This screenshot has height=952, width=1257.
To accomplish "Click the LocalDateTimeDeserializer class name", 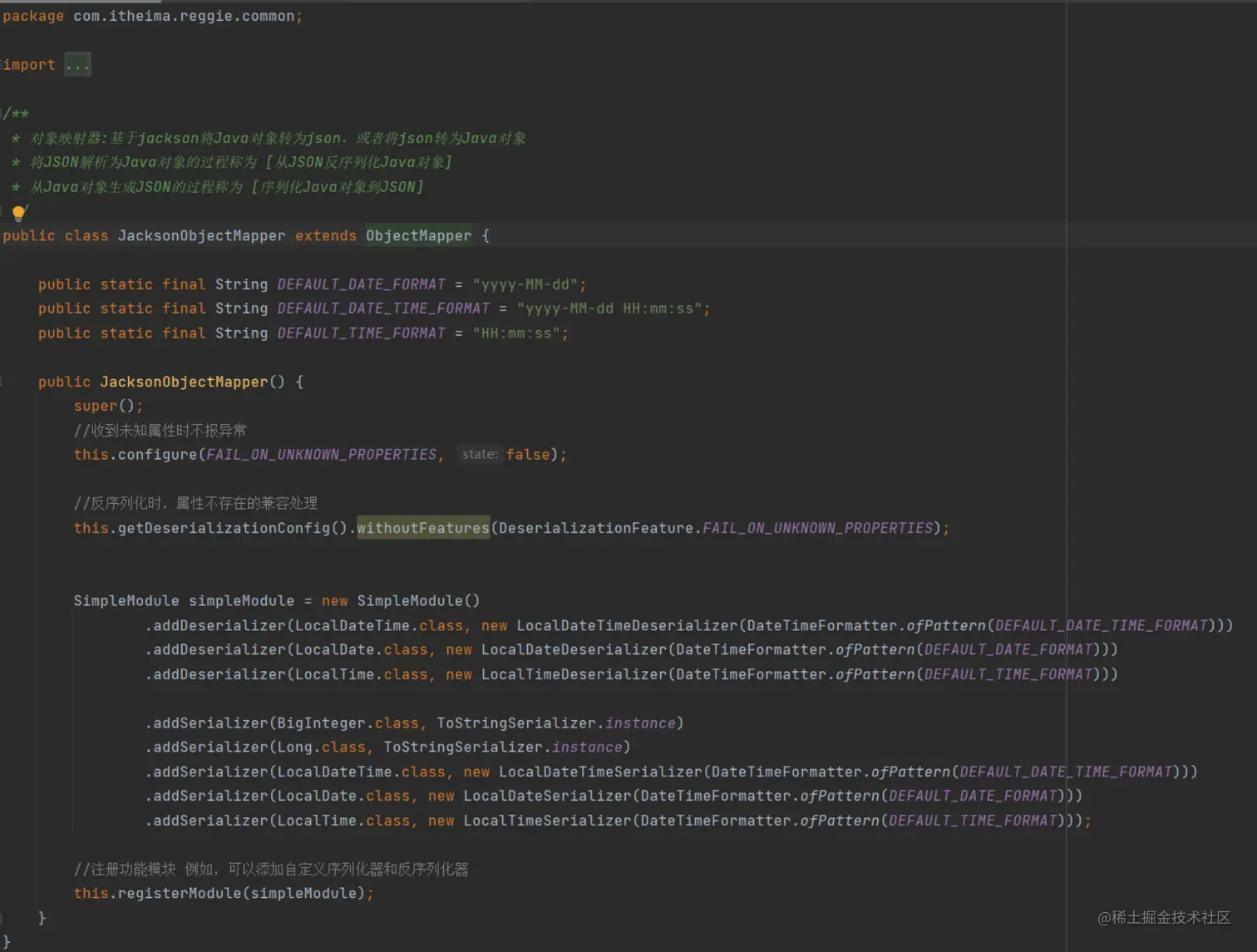I will click(627, 625).
